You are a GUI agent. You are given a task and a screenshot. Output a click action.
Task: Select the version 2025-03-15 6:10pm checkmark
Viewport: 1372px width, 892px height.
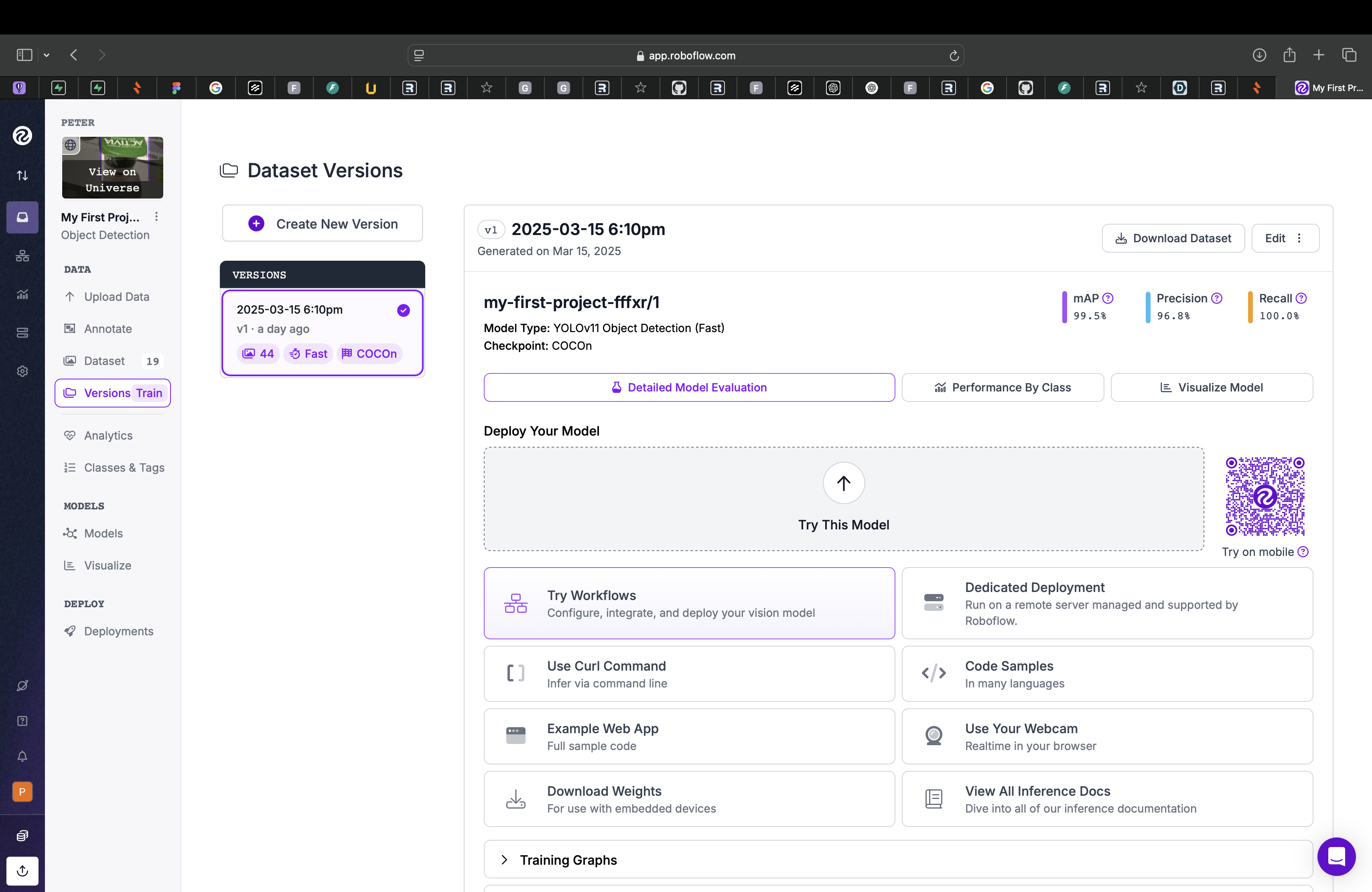click(x=403, y=310)
